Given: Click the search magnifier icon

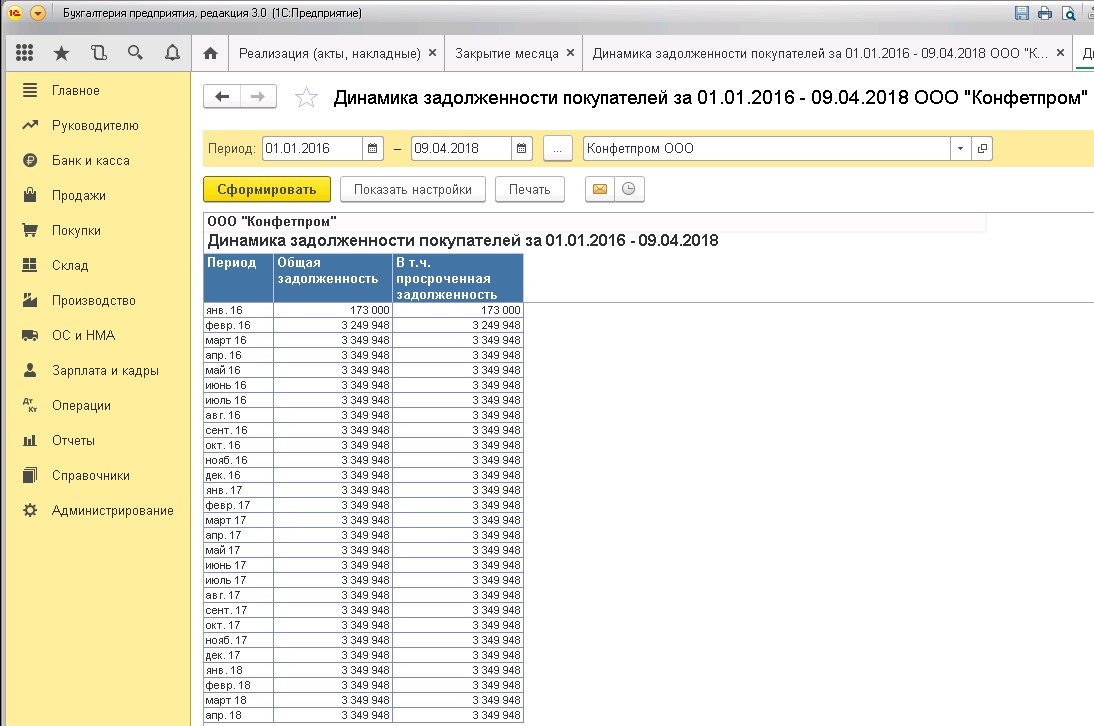Looking at the screenshot, I should coord(135,53).
